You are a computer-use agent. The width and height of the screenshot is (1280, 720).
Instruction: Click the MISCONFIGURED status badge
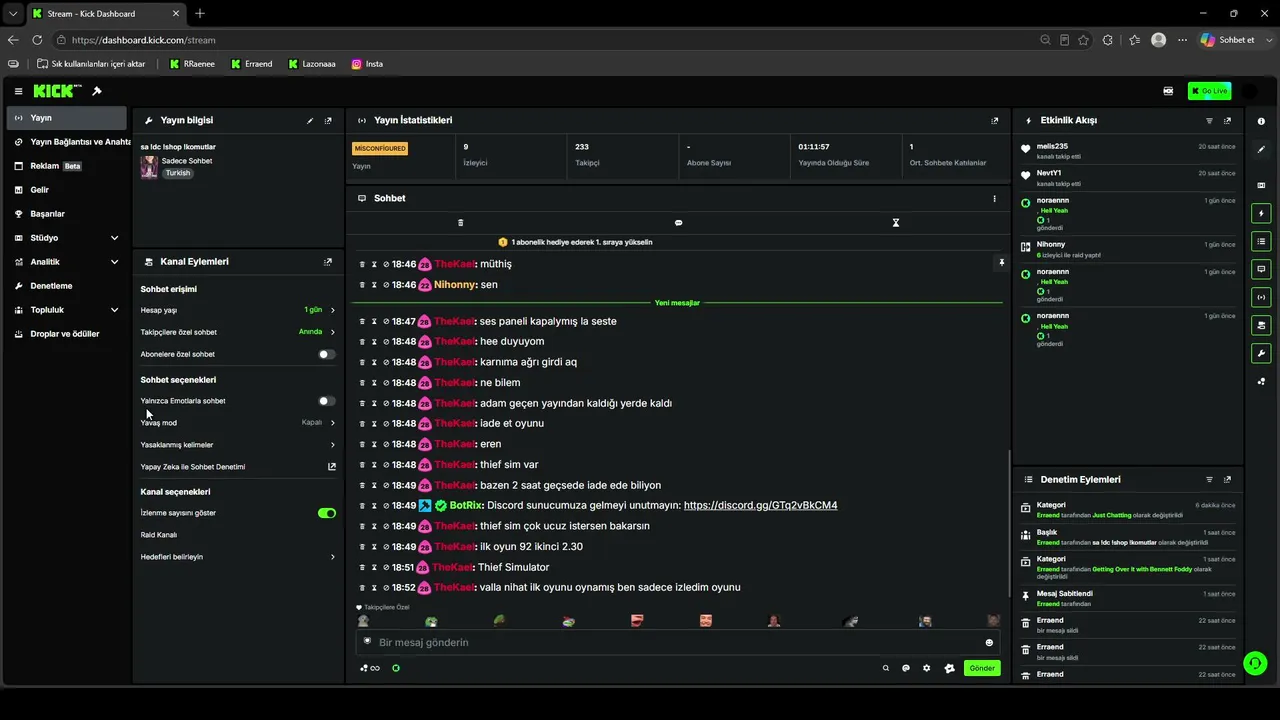380,148
